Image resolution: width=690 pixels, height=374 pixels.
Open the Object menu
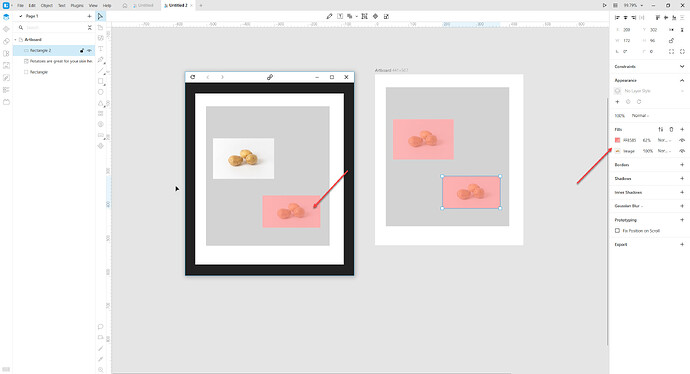pyautogui.click(x=47, y=5)
